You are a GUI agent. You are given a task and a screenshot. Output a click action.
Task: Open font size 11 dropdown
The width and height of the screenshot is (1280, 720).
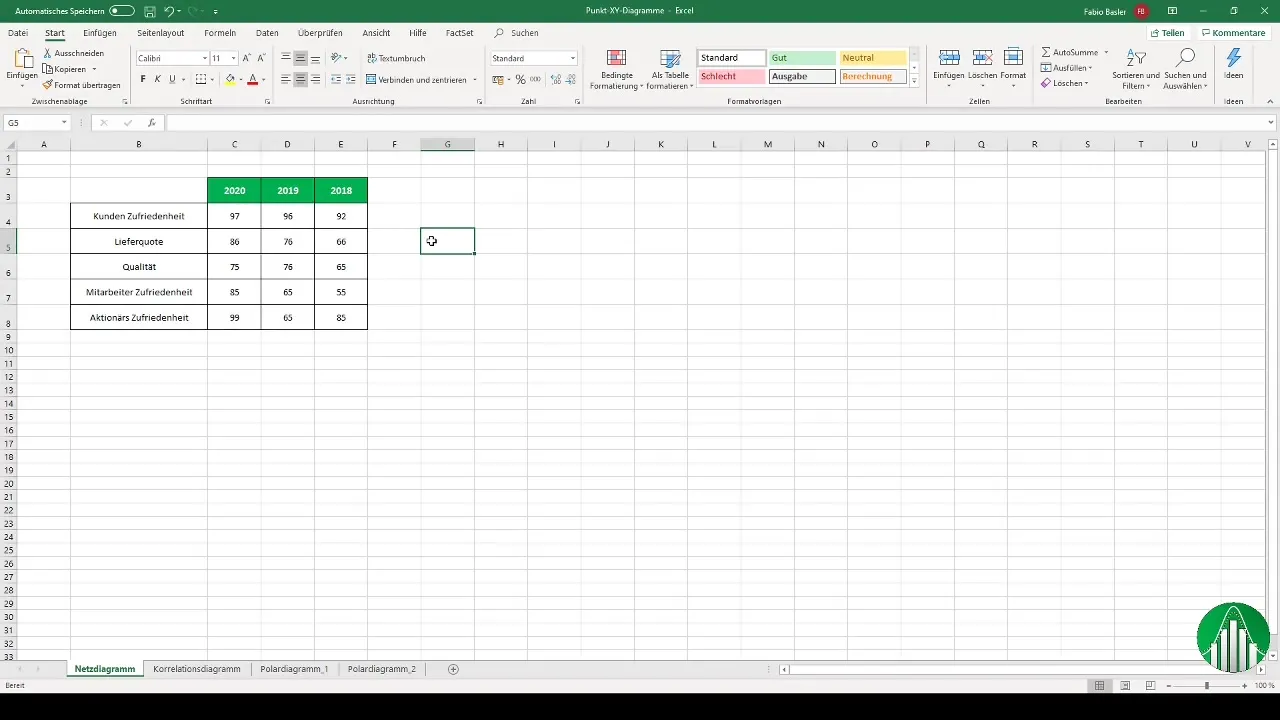234,59
